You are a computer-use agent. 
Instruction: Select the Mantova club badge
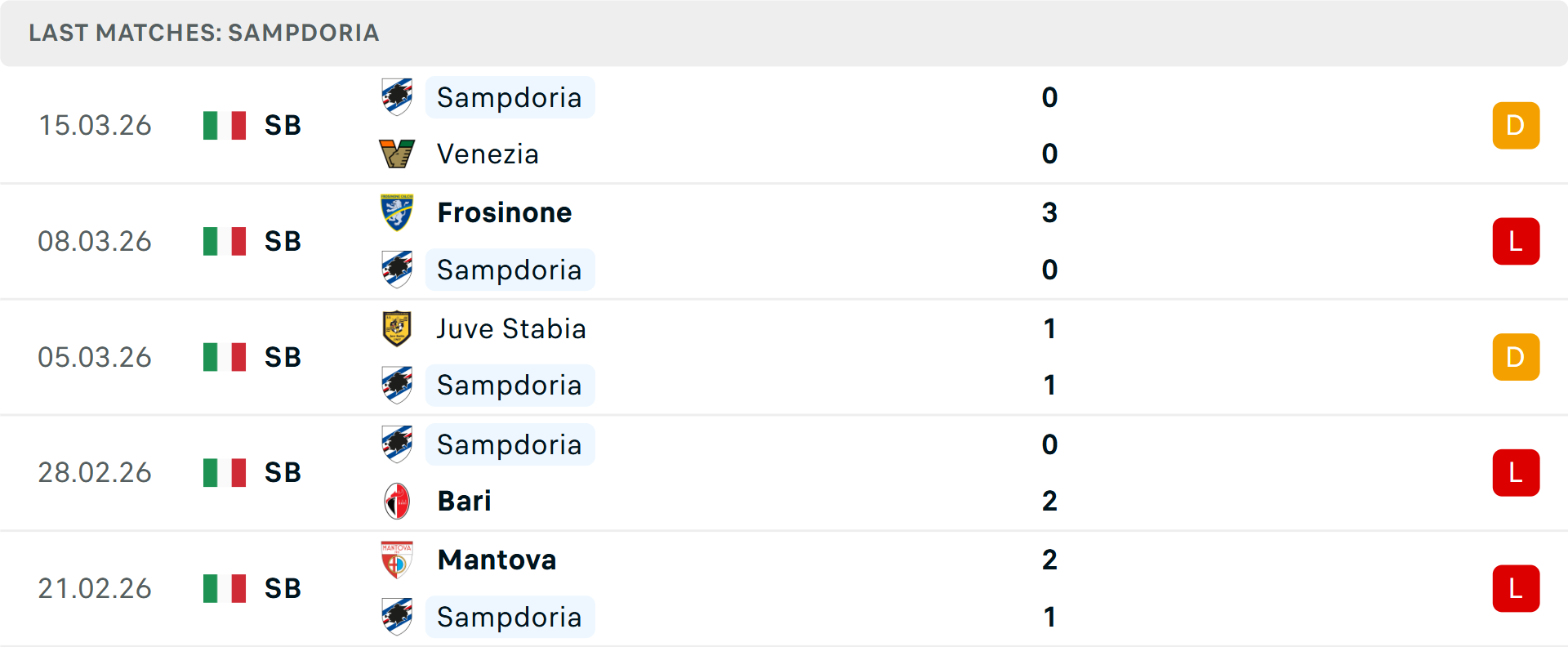point(397,560)
